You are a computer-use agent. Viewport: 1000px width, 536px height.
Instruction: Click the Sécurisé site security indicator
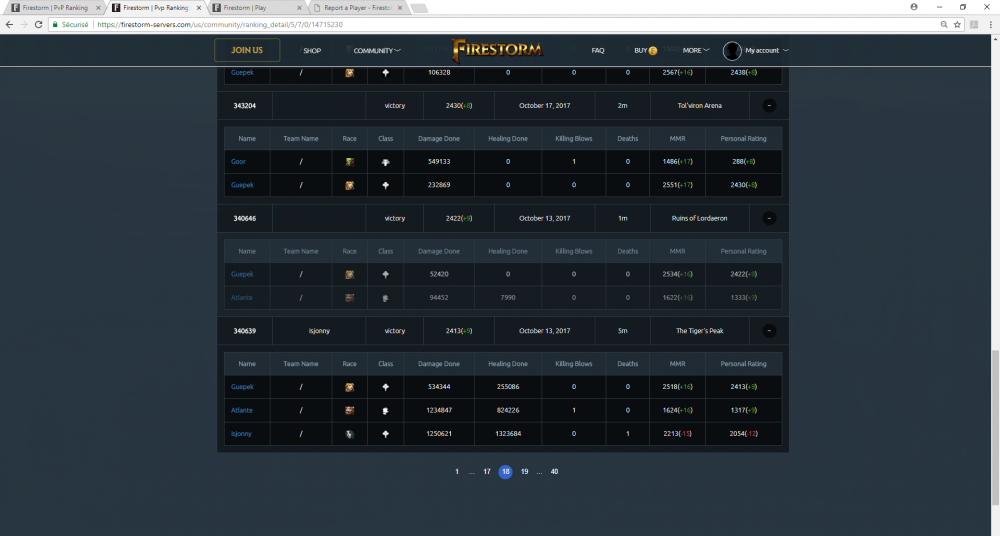coord(70,24)
